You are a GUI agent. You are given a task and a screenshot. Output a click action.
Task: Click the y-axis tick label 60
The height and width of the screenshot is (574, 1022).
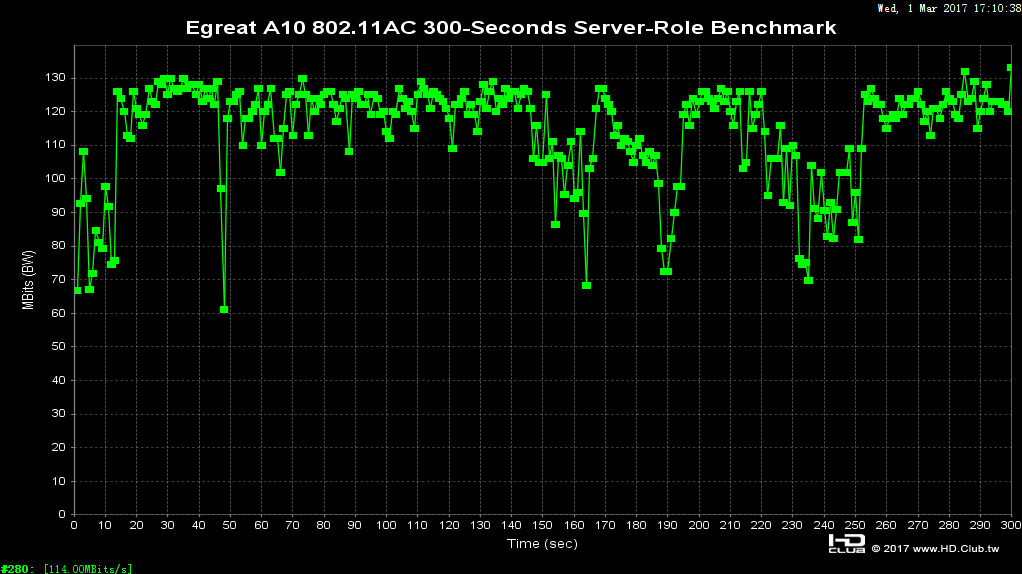coord(59,313)
